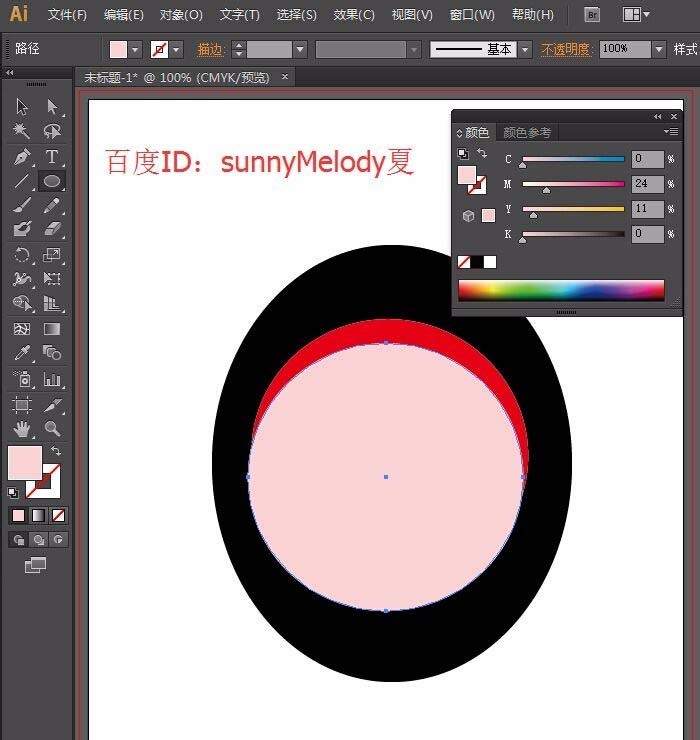Swap fill and stroke in toolbox
This screenshot has height=740, width=700.
pyautogui.click(x=56, y=451)
